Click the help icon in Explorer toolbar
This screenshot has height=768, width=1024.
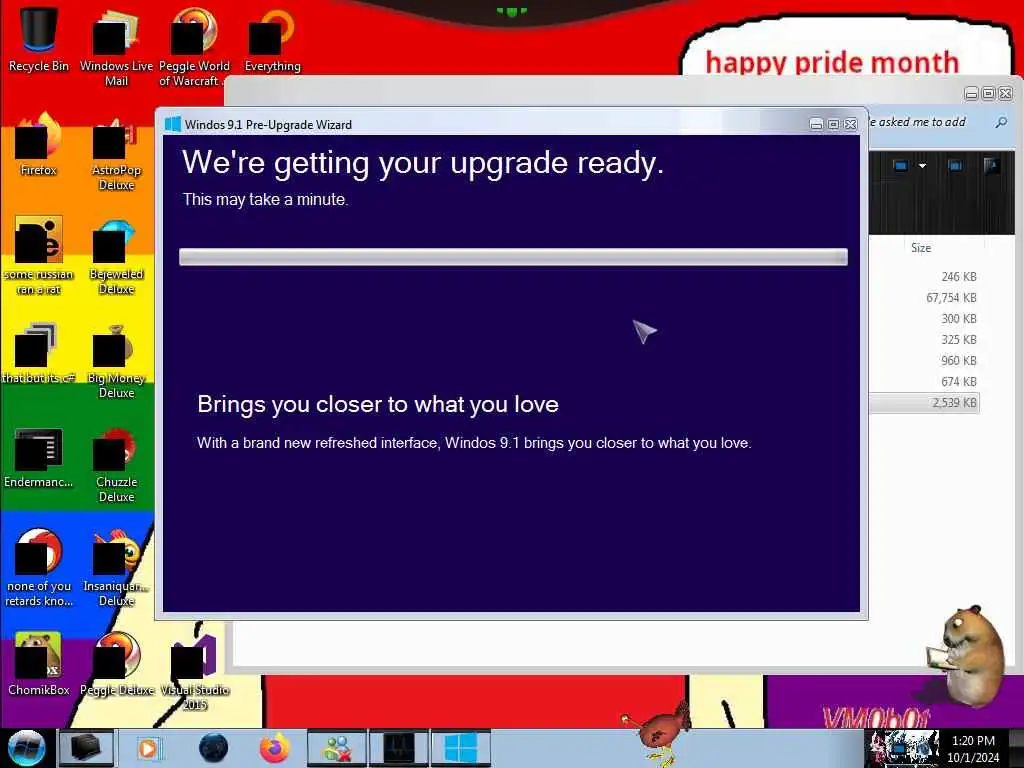pos(991,166)
